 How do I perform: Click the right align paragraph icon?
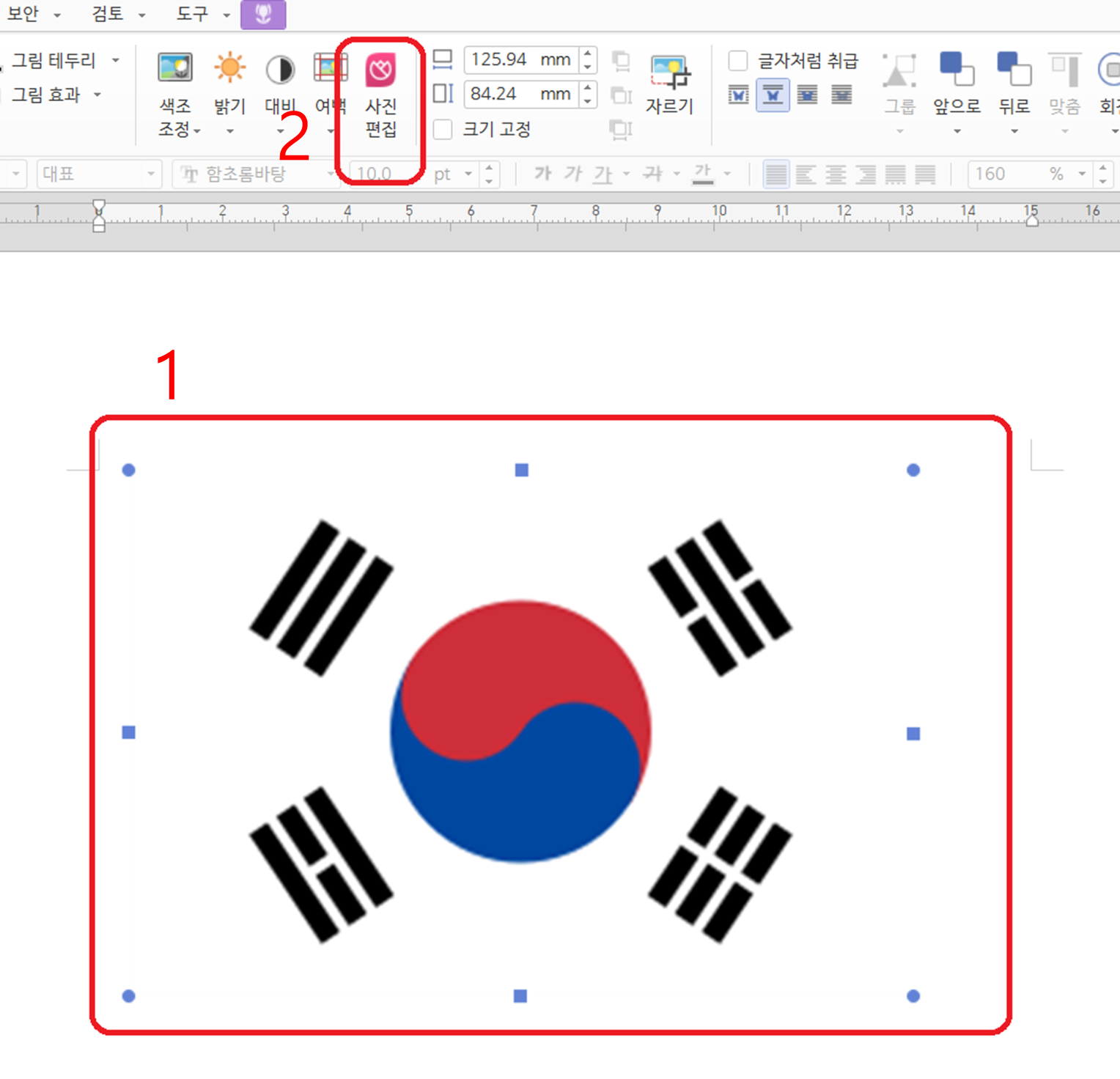tap(866, 174)
